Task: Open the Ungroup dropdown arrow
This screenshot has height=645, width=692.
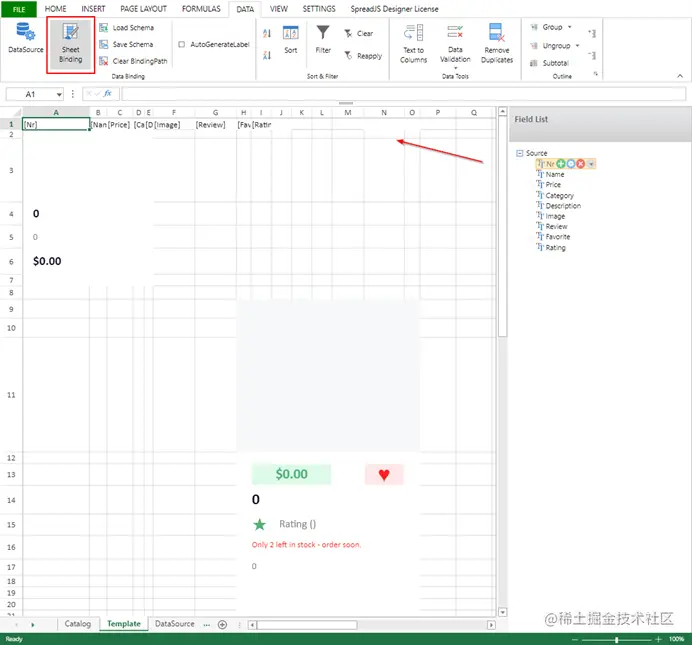Action: (x=577, y=46)
